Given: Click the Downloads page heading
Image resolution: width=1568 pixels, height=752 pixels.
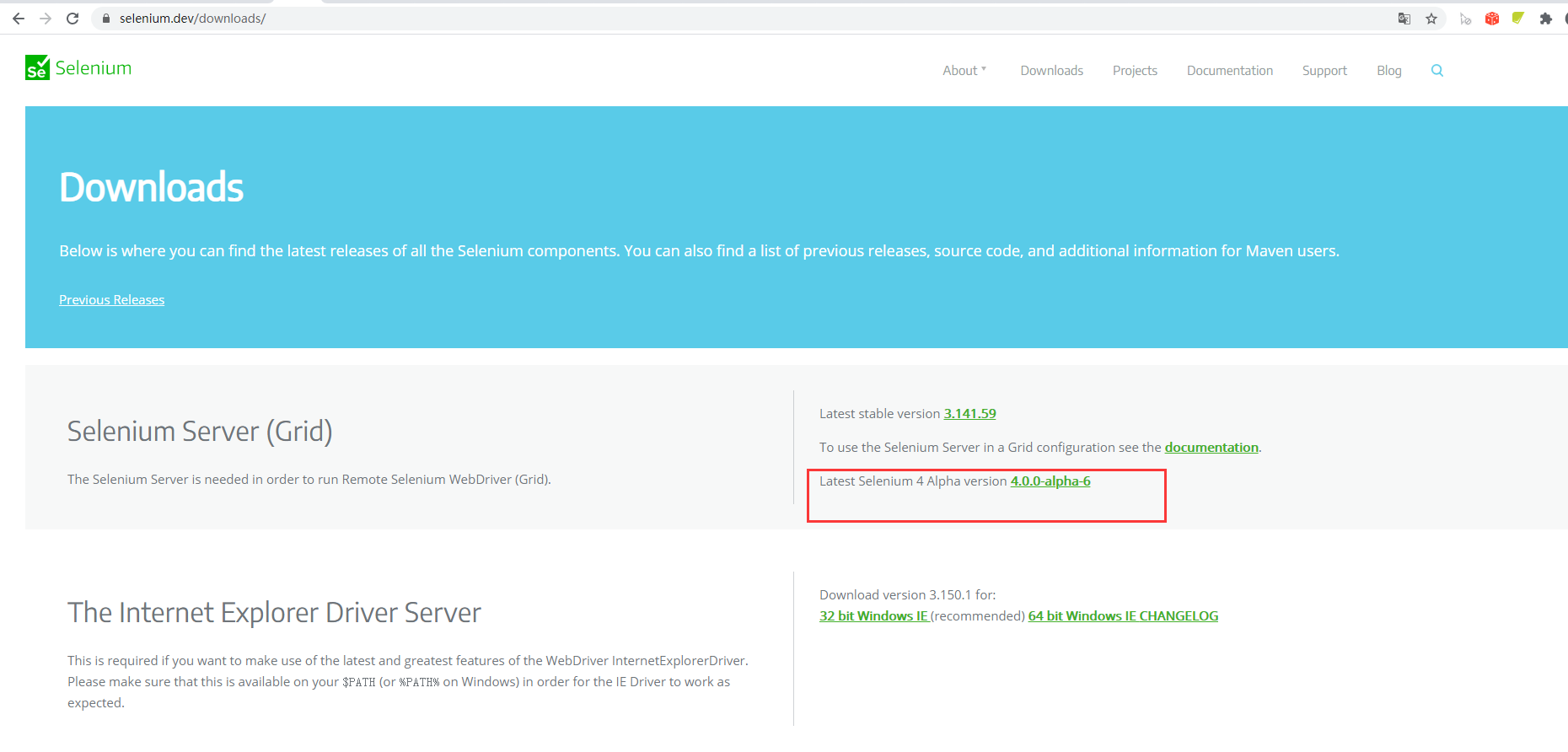Looking at the screenshot, I should tap(152, 187).
